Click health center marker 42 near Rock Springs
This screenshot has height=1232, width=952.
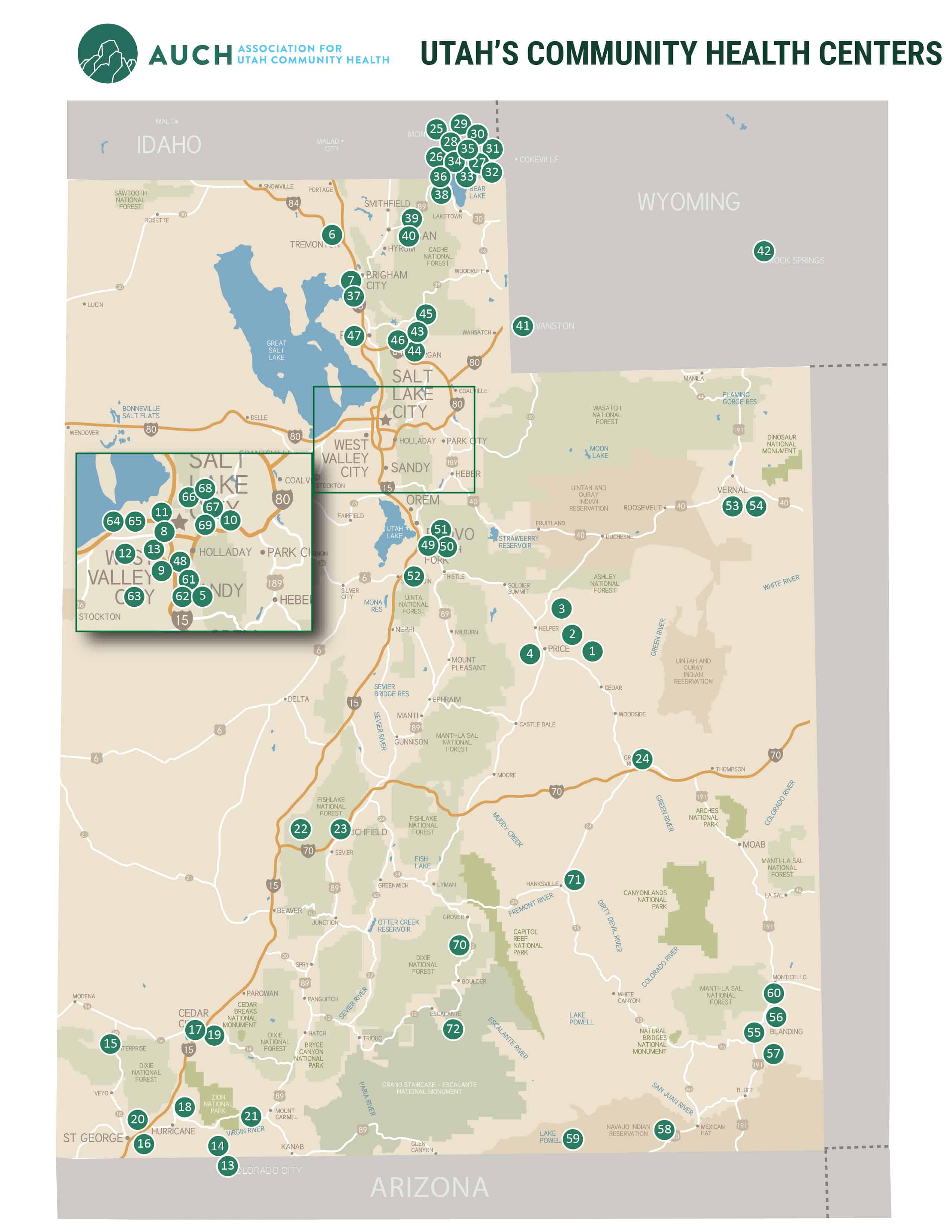click(x=763, y=251)
